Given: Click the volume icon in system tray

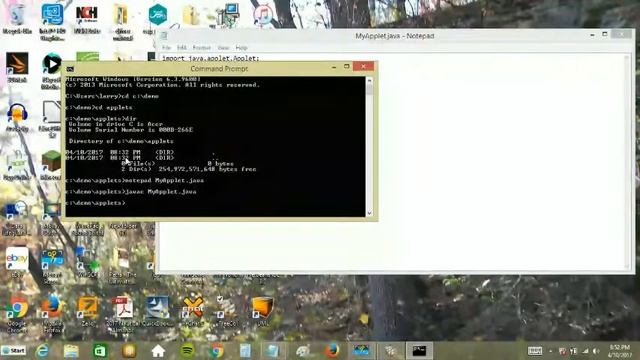Looking at the screenshot, I should 596,351.
